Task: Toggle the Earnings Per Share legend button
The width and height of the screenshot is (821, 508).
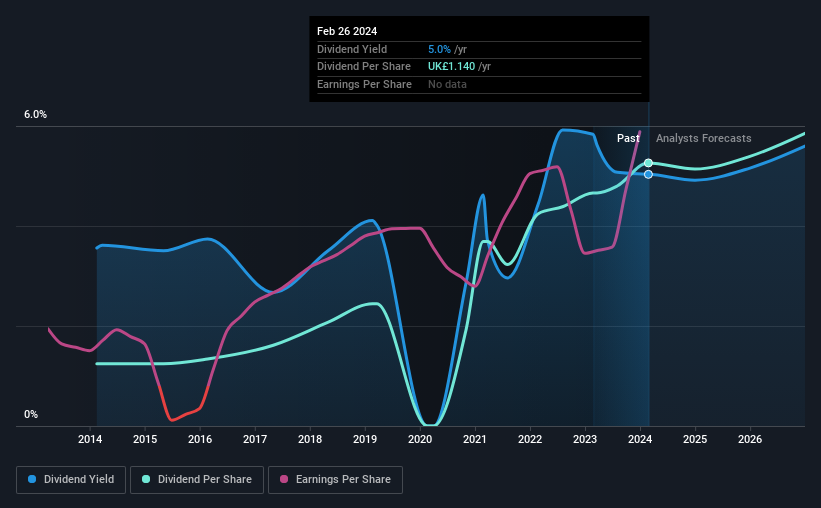Action: click(x=335, y=480)
